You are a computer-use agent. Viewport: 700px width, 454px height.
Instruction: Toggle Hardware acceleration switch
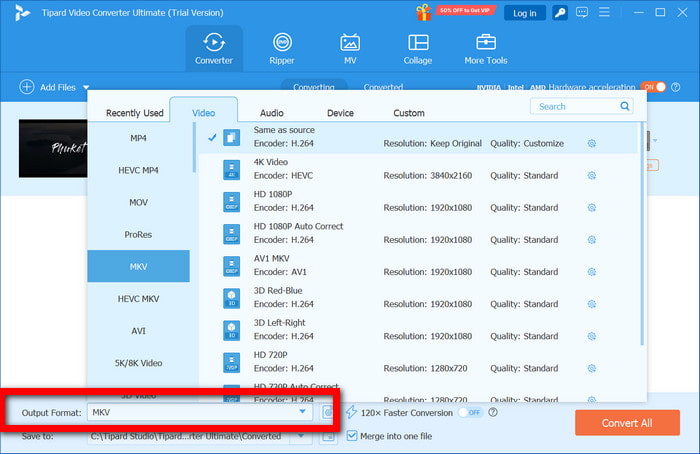tap(653, 87)
